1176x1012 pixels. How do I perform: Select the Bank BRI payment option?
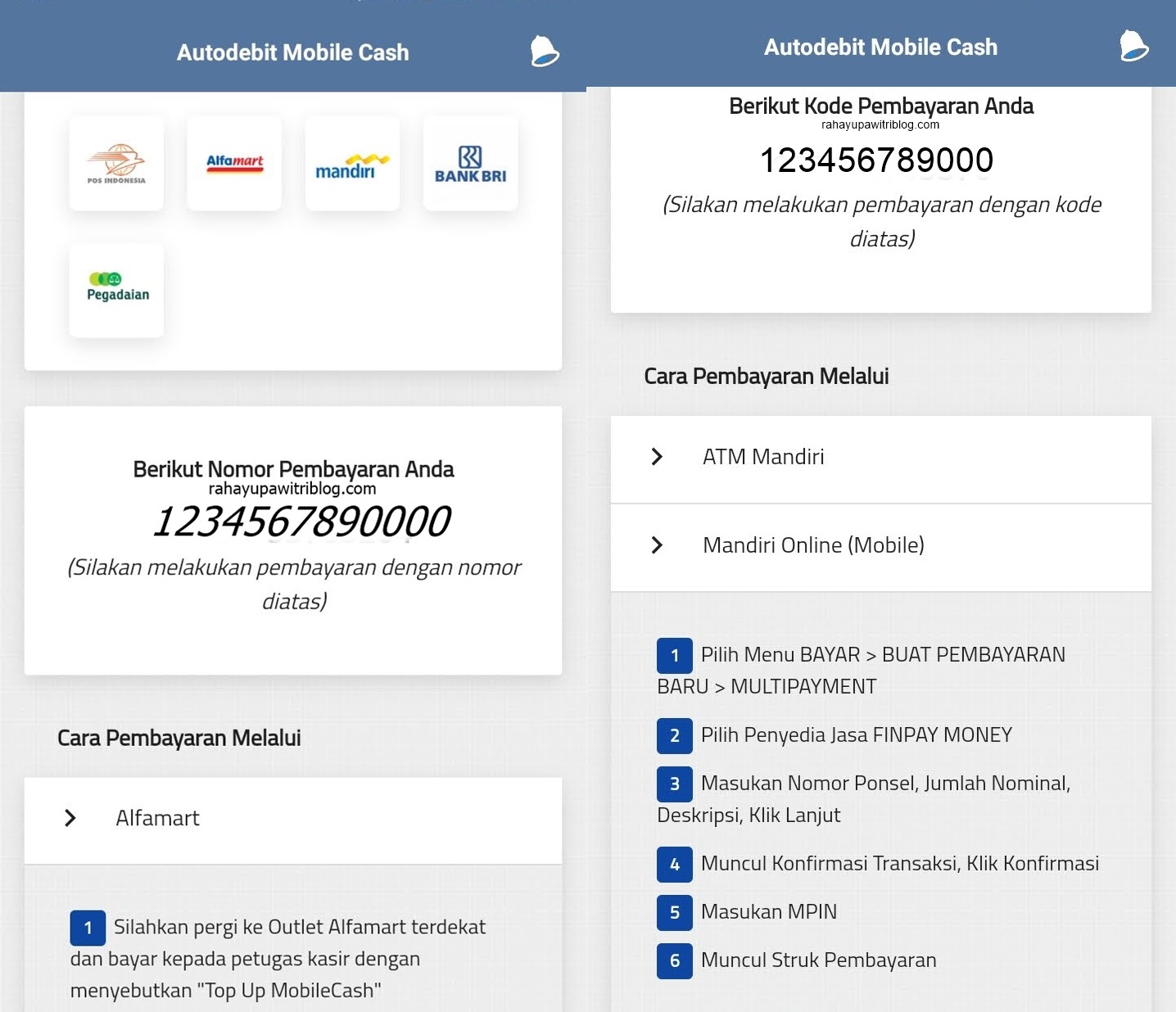point(470,164)
